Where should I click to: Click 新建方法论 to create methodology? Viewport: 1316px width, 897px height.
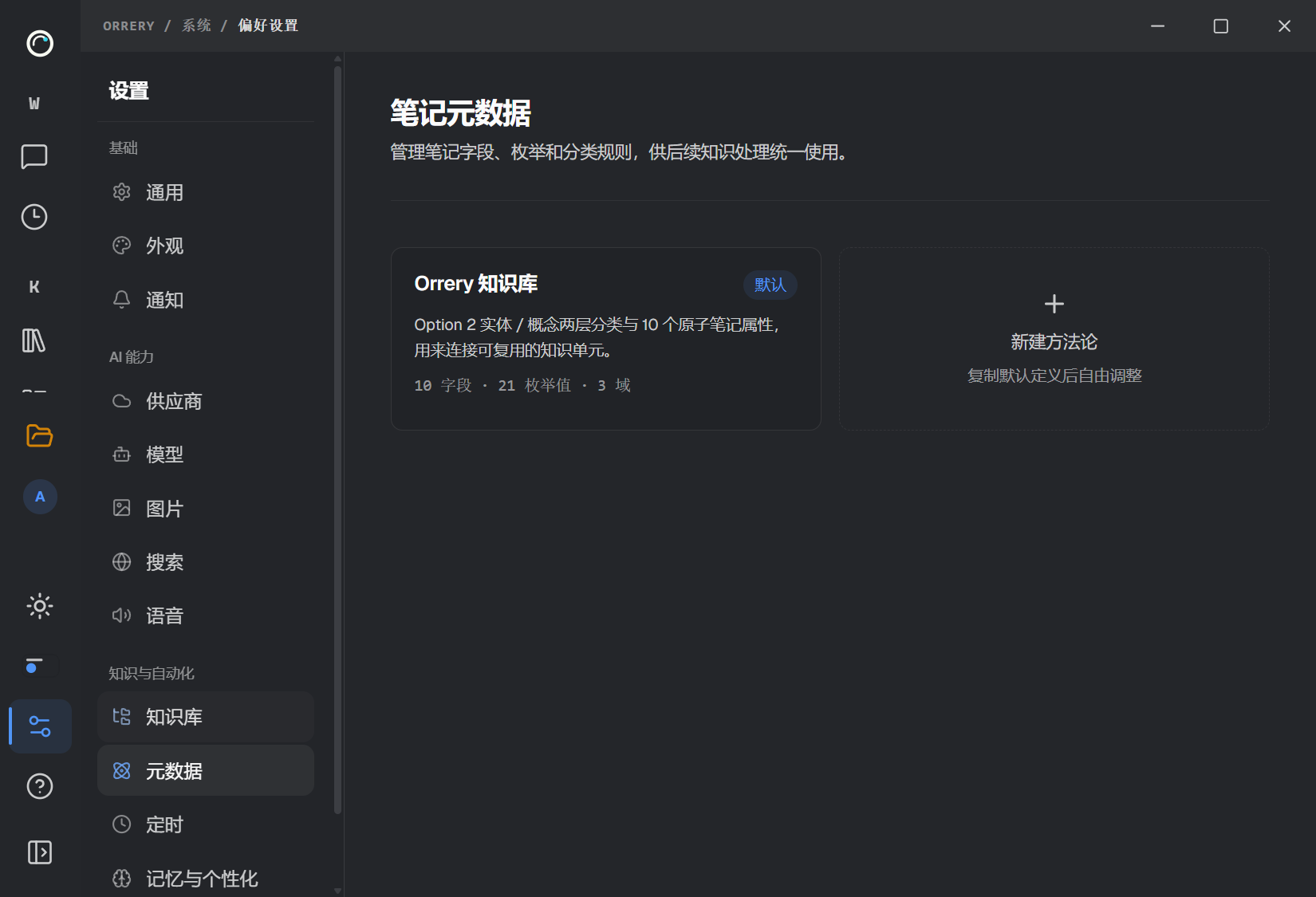(1054, 339)
